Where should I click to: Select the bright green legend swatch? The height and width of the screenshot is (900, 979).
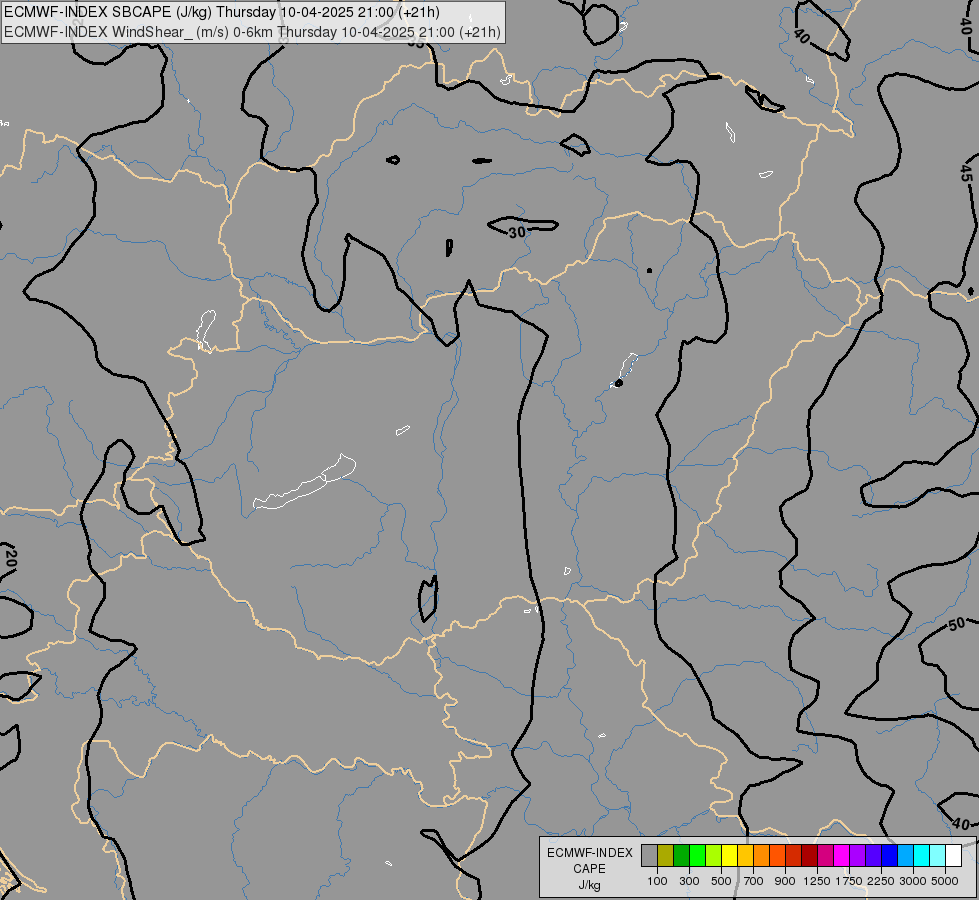pyautogui.click(x=697, y=855)
